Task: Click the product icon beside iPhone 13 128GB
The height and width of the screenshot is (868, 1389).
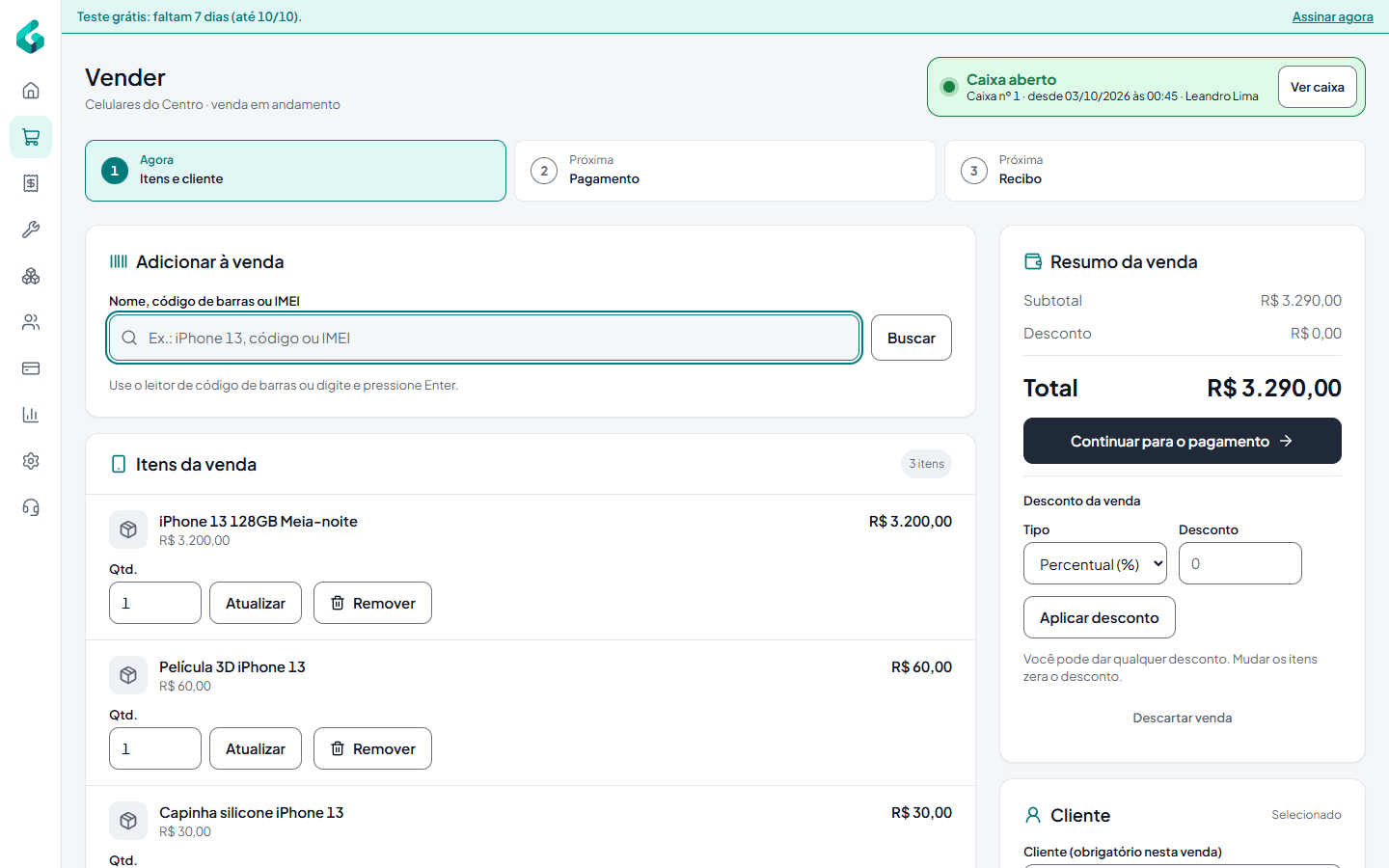Action: click(x=128, y=529)
